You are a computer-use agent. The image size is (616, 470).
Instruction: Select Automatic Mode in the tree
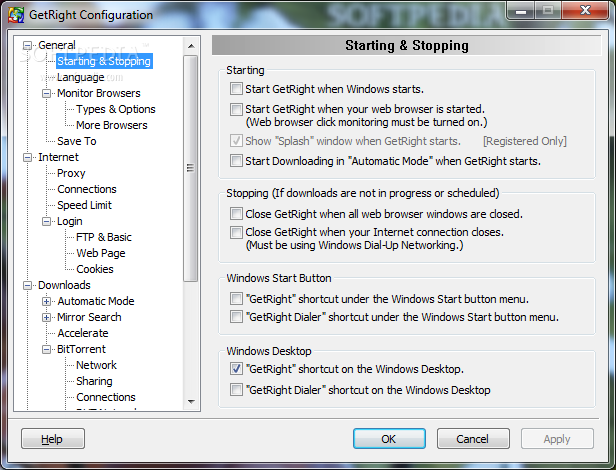point(96,301)
